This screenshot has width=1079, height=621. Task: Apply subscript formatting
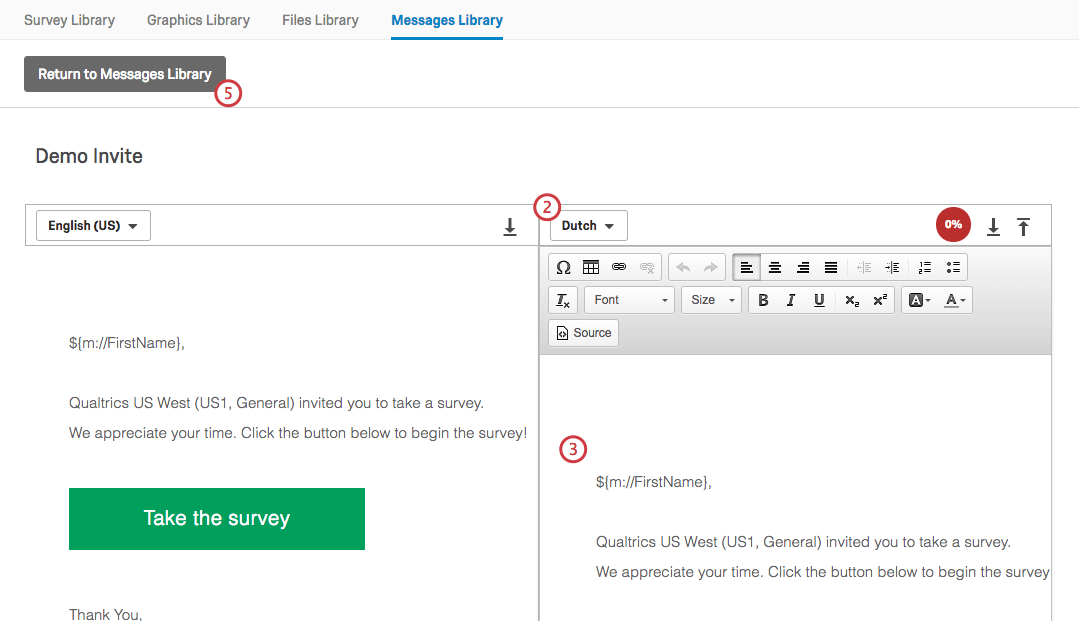851,299
